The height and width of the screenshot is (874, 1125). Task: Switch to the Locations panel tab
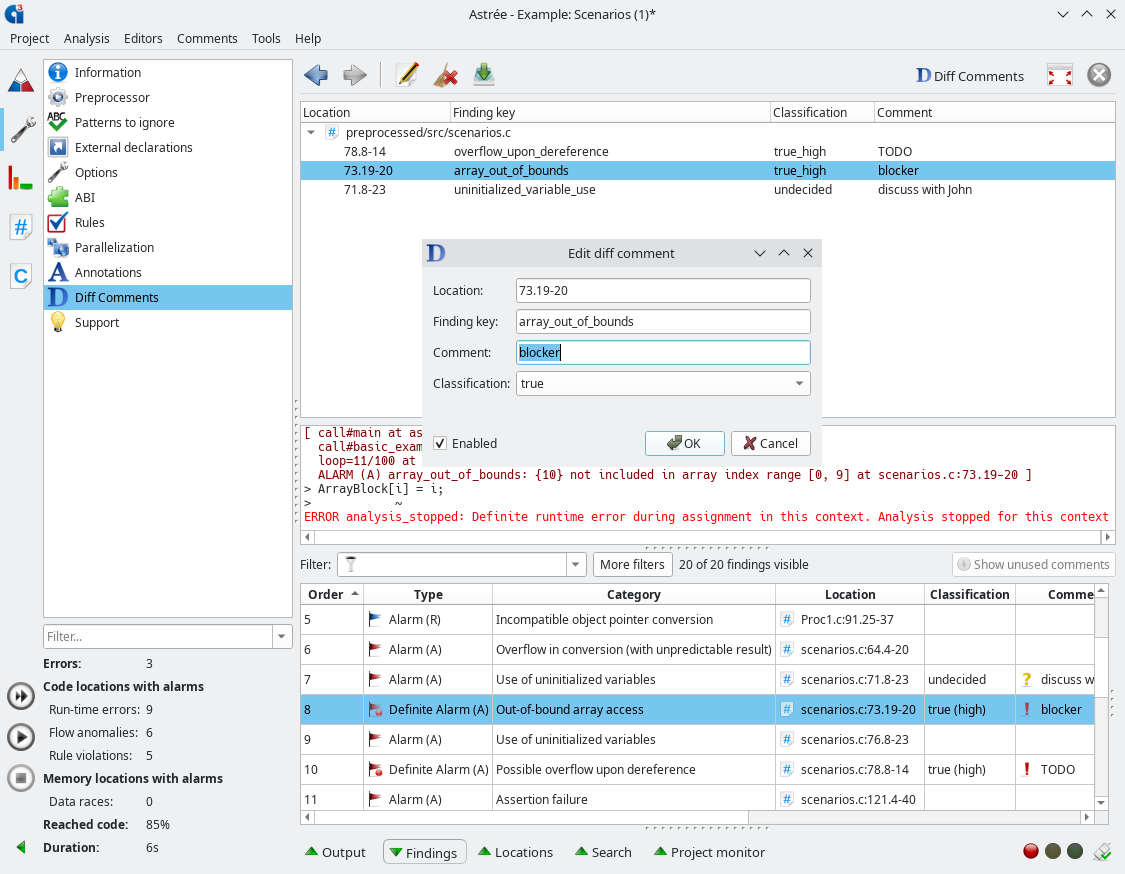515,852
